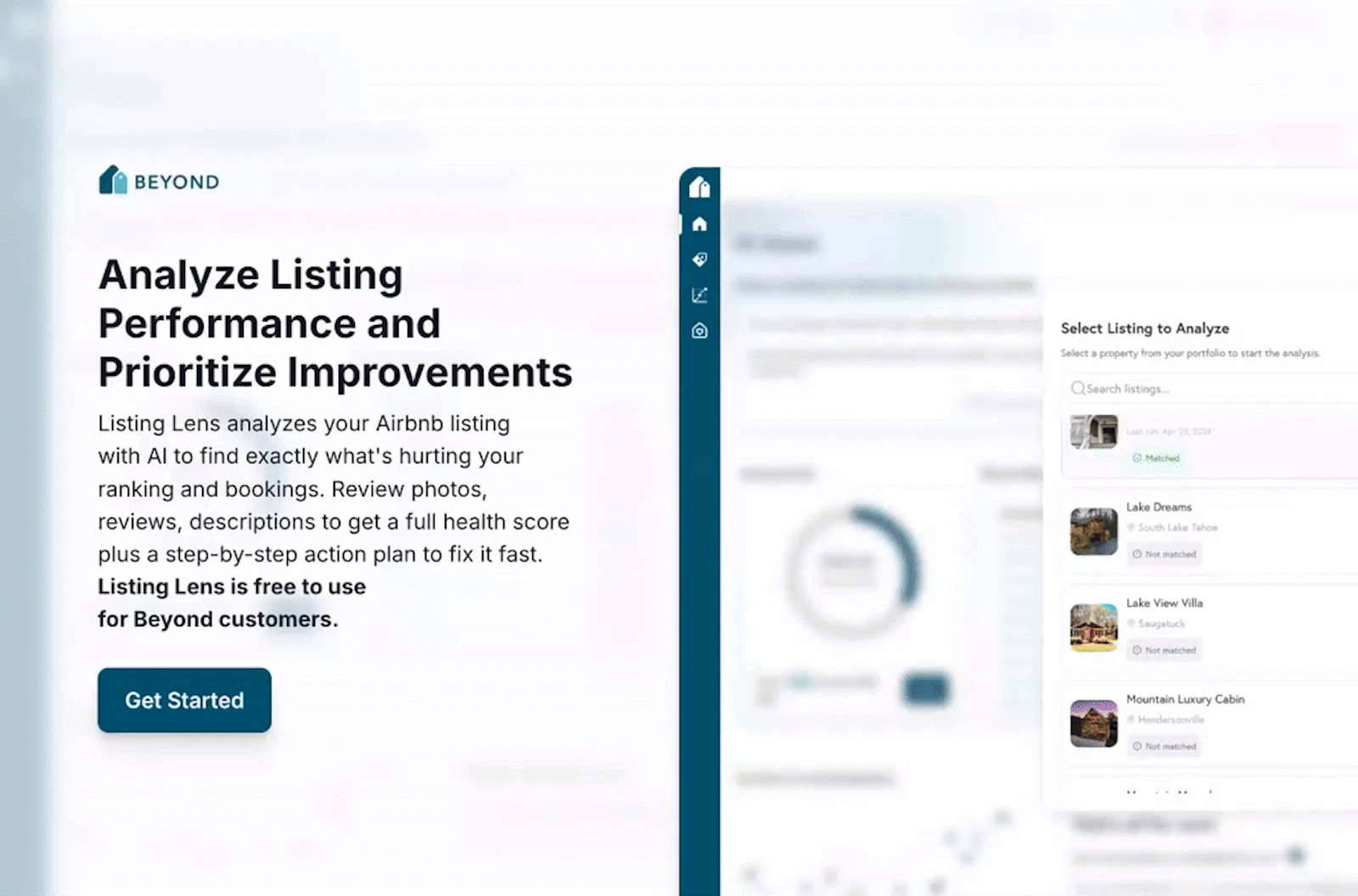Click the Get Started button
This screenshot has width=1358, height=896.
184,700
